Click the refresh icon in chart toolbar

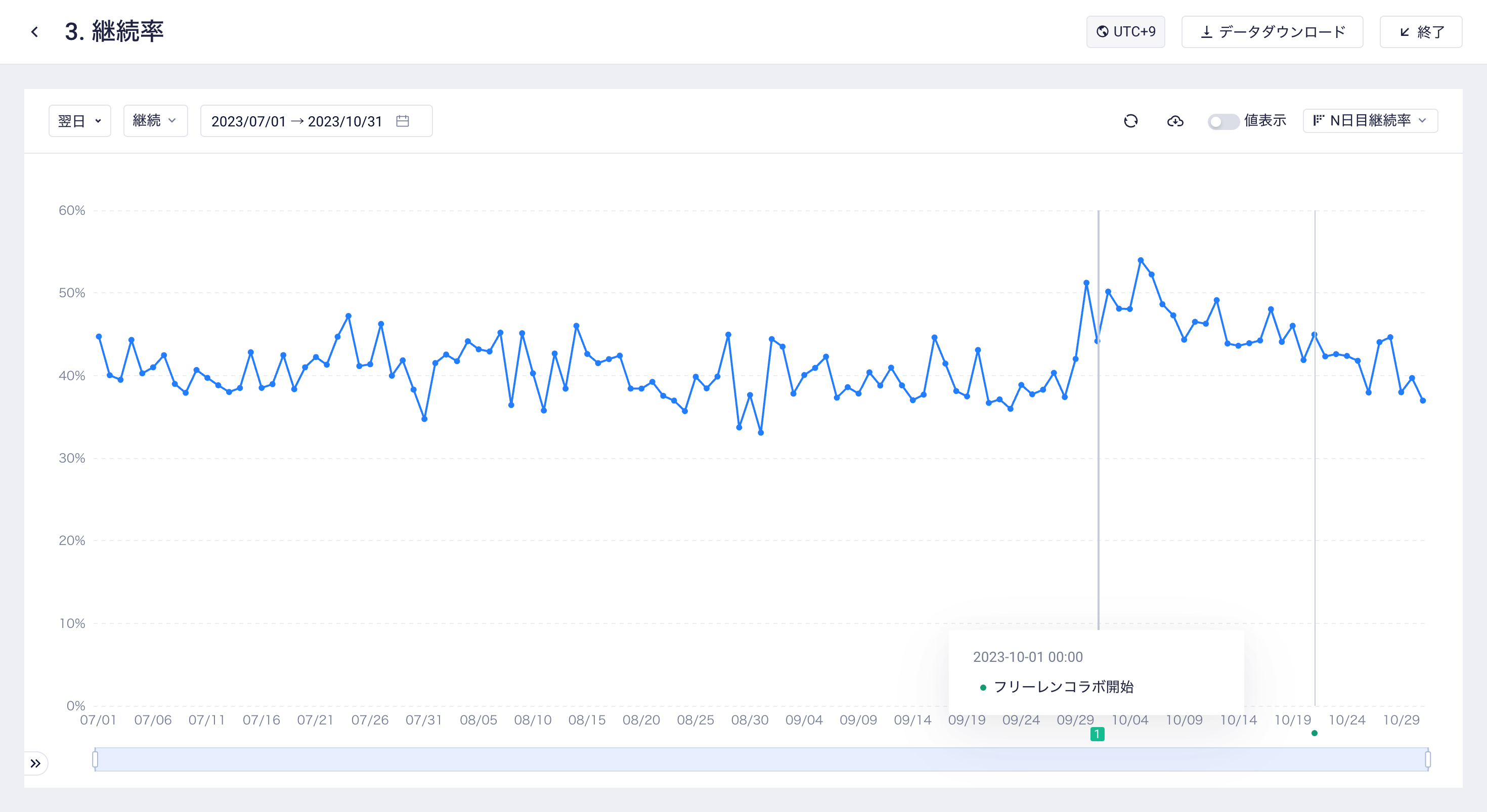(1130, 121)
